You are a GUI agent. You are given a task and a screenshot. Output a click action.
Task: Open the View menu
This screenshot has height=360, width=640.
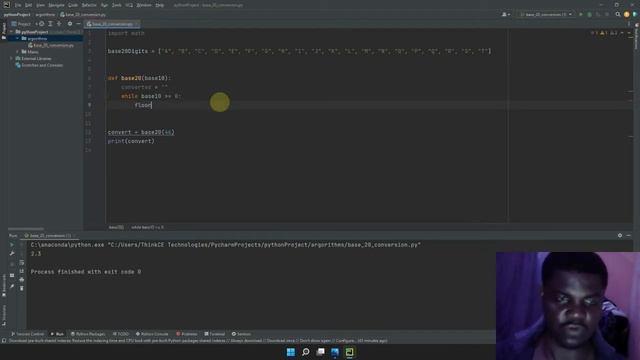pos(40,5)
